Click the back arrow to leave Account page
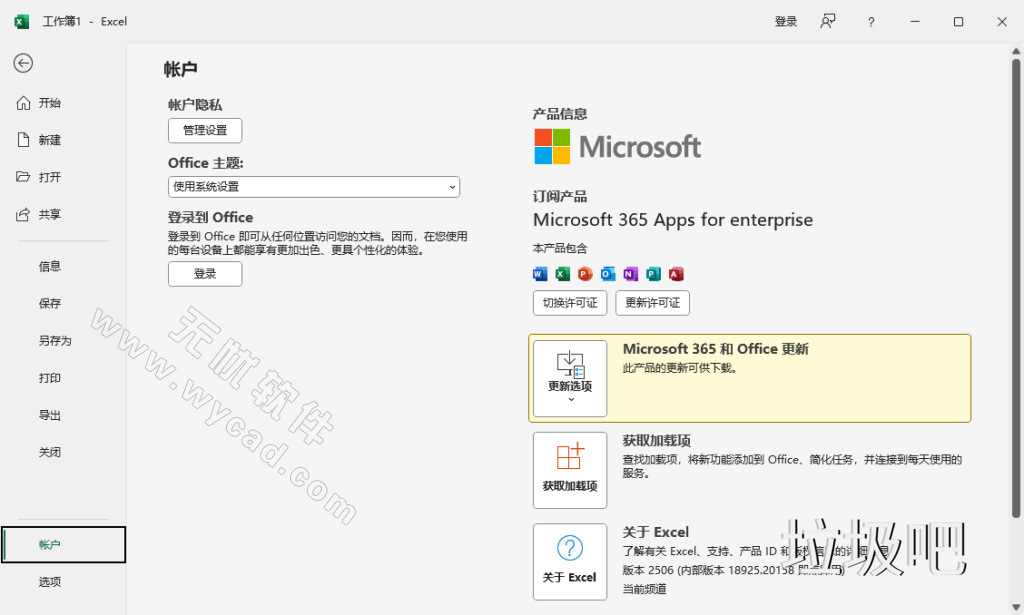1024x615 pixels. tap(22, 63)
